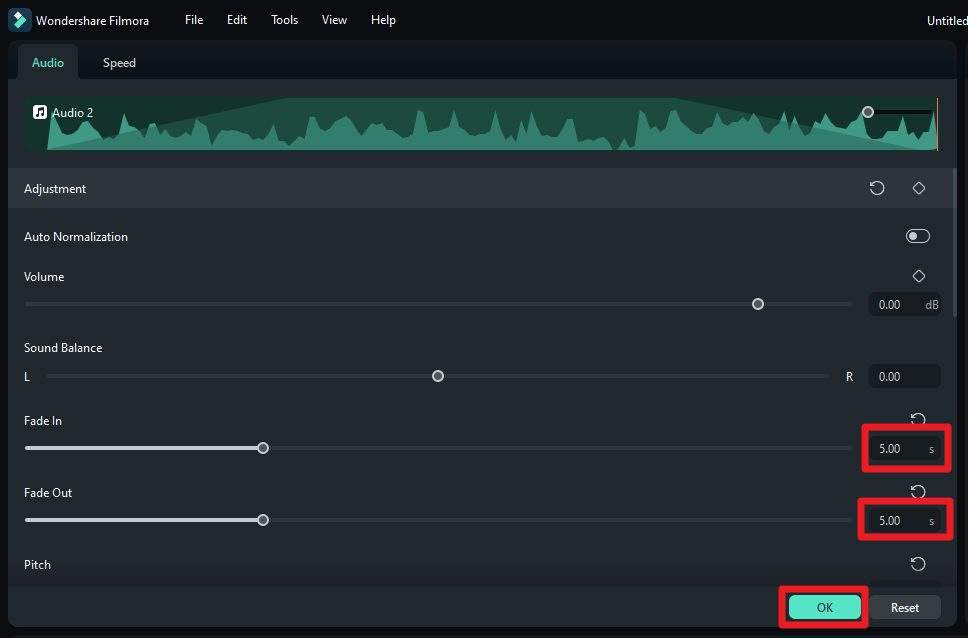Screen dimensions: 968x638
Task: Click the Sound Balance slider handle
Action: [x=438, y=376]
